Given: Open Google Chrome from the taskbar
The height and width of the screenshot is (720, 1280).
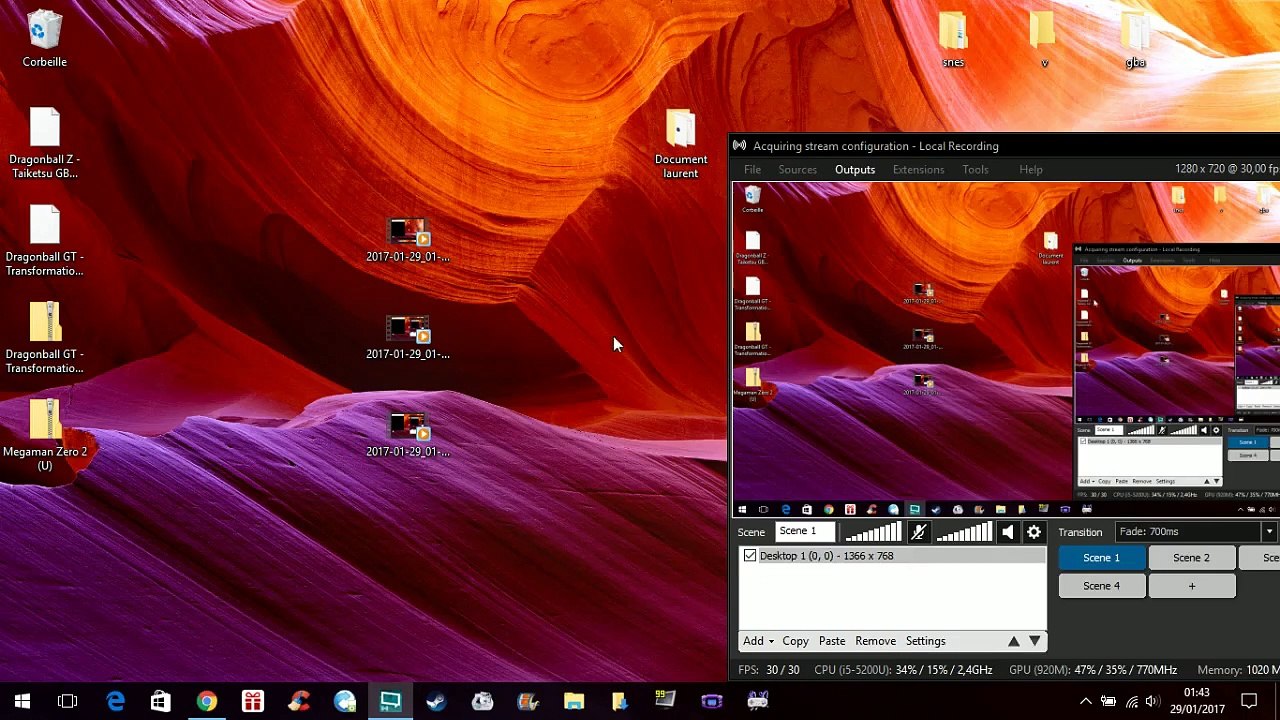Looking at the screenshot, I should [206, 701].
